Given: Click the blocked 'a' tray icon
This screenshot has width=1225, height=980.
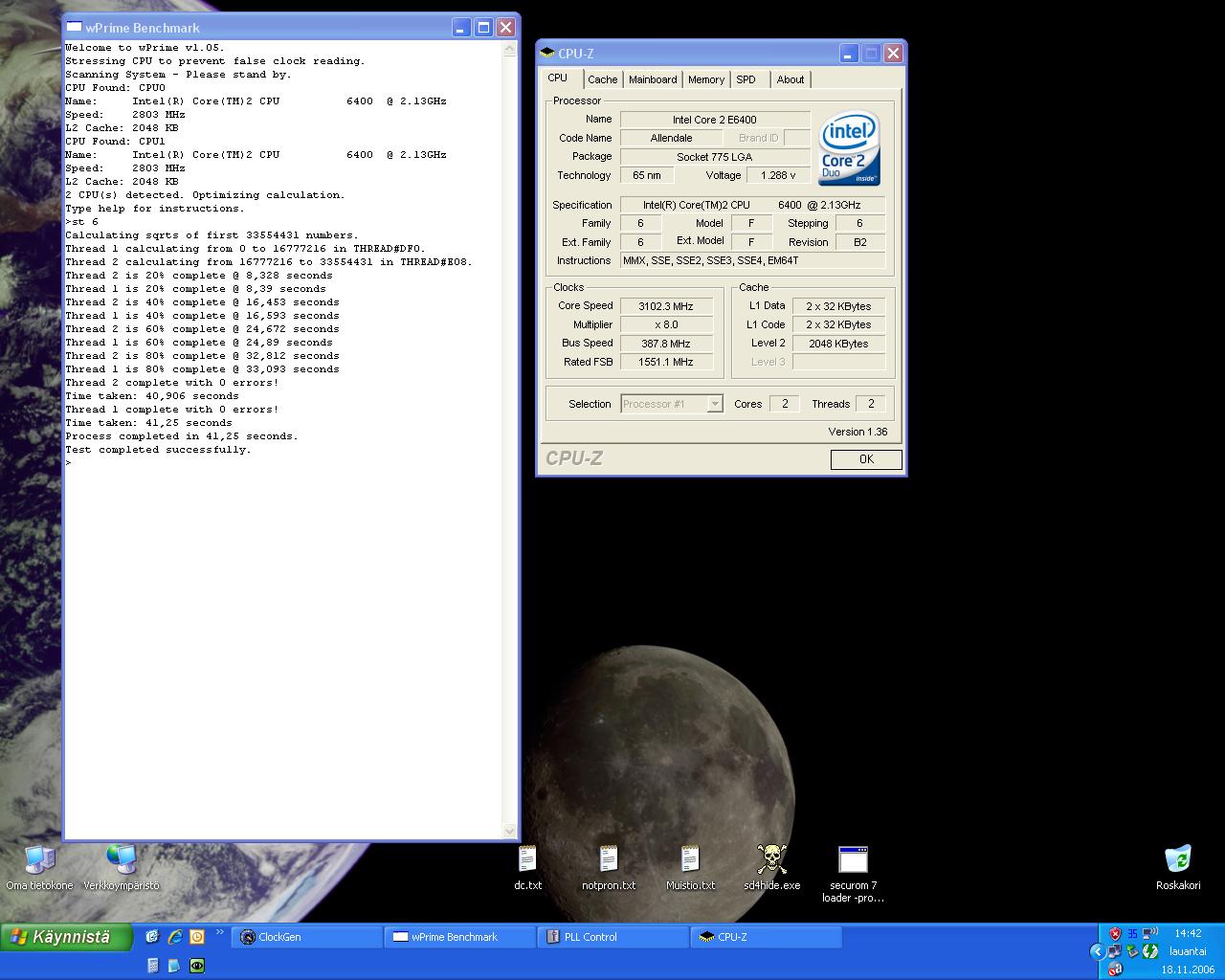Looking at the screenshot, I should [x=1116, y=969].
